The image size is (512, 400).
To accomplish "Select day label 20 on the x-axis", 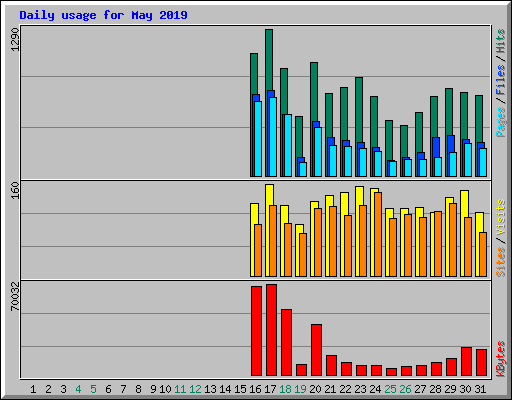I will coord(315,389).
